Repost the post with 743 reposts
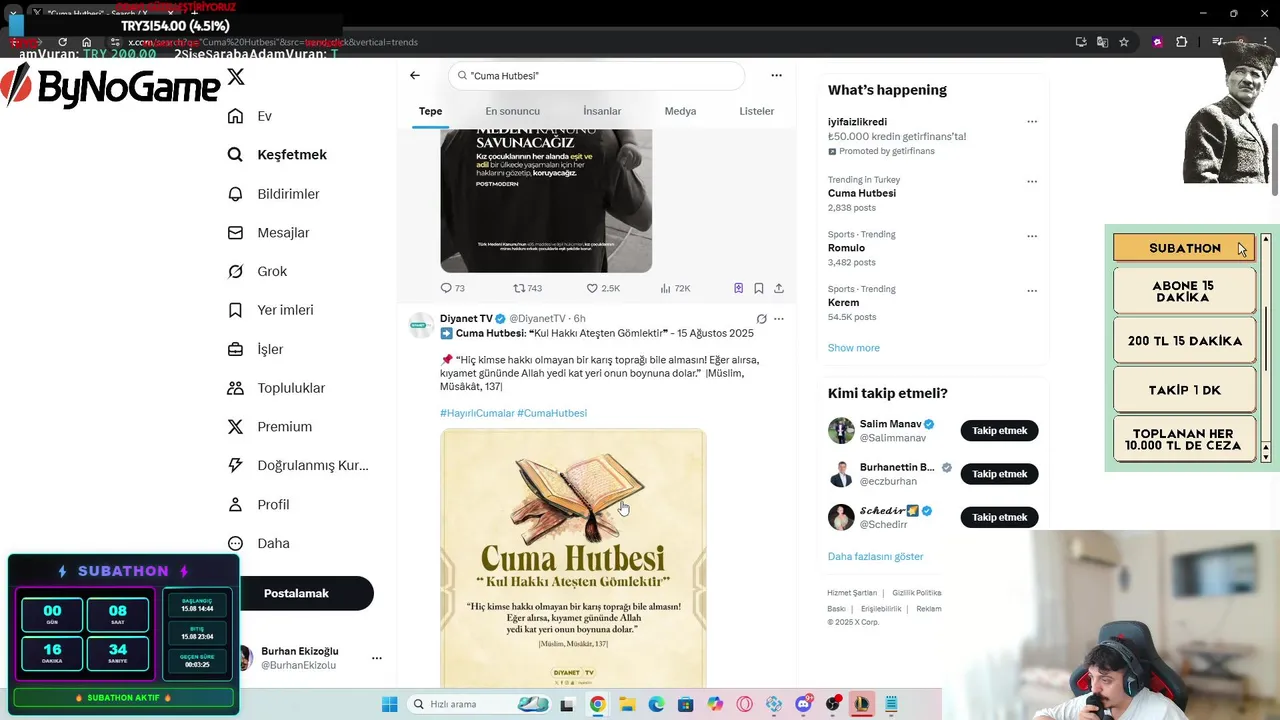 527,288
